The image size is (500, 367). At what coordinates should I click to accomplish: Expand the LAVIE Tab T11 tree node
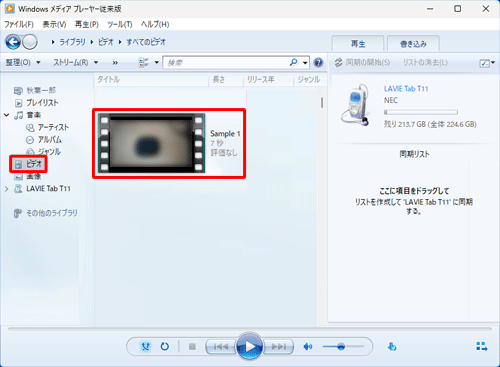point(6,189)
